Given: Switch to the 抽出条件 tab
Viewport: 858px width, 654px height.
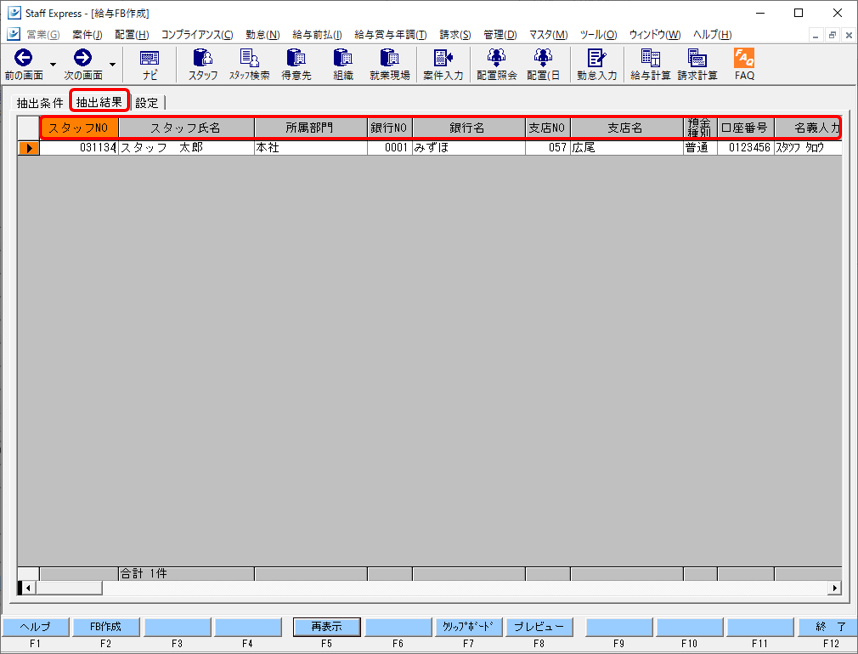Looking at the screenshot, I should [39, 103].
